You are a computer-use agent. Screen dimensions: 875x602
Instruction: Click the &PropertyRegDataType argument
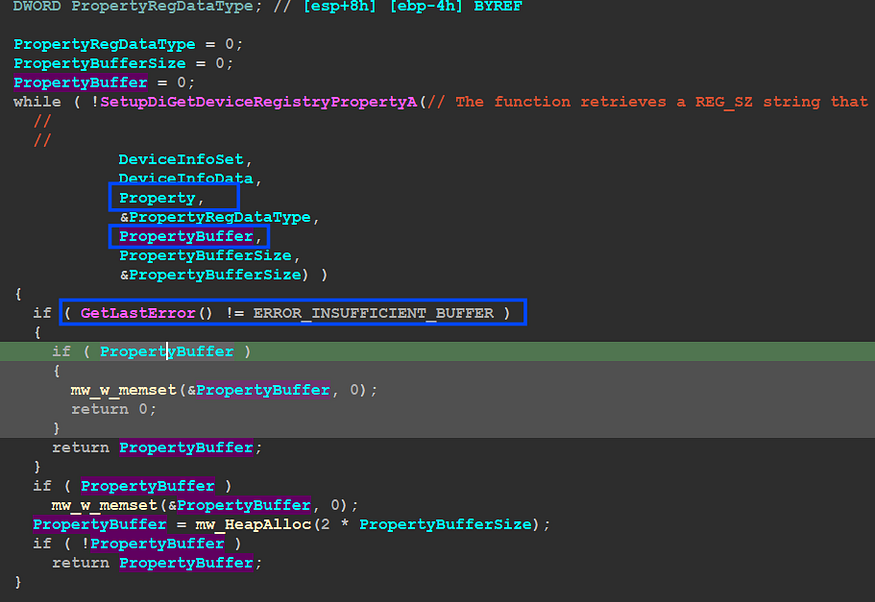click(215, 217)
